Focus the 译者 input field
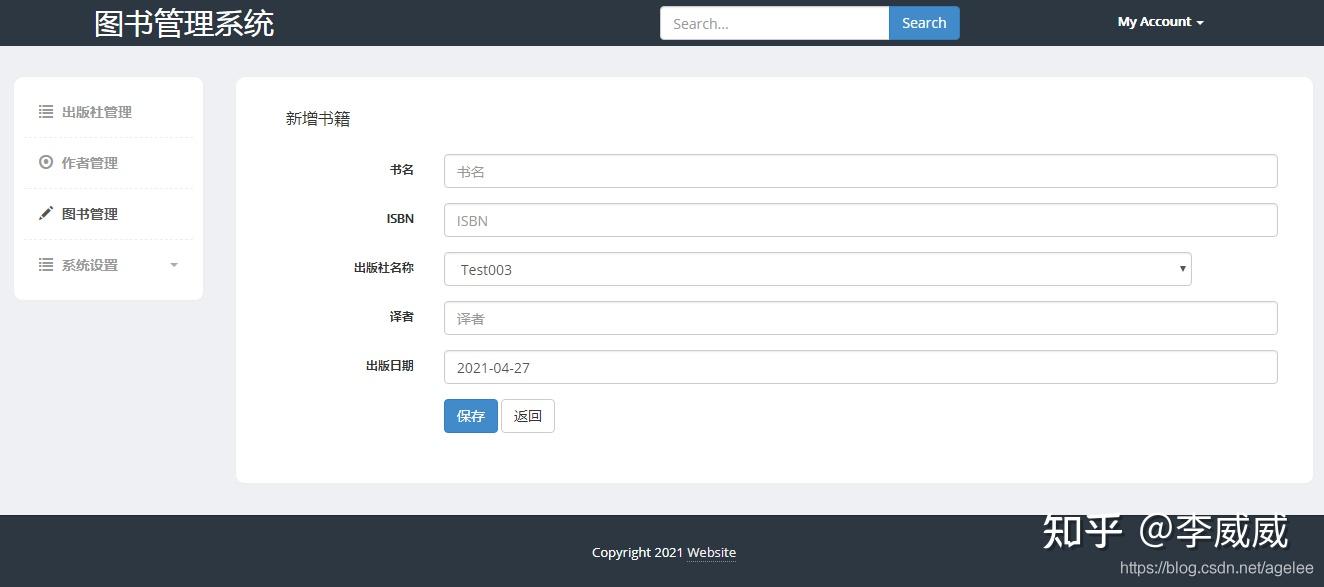 [860, 318]
